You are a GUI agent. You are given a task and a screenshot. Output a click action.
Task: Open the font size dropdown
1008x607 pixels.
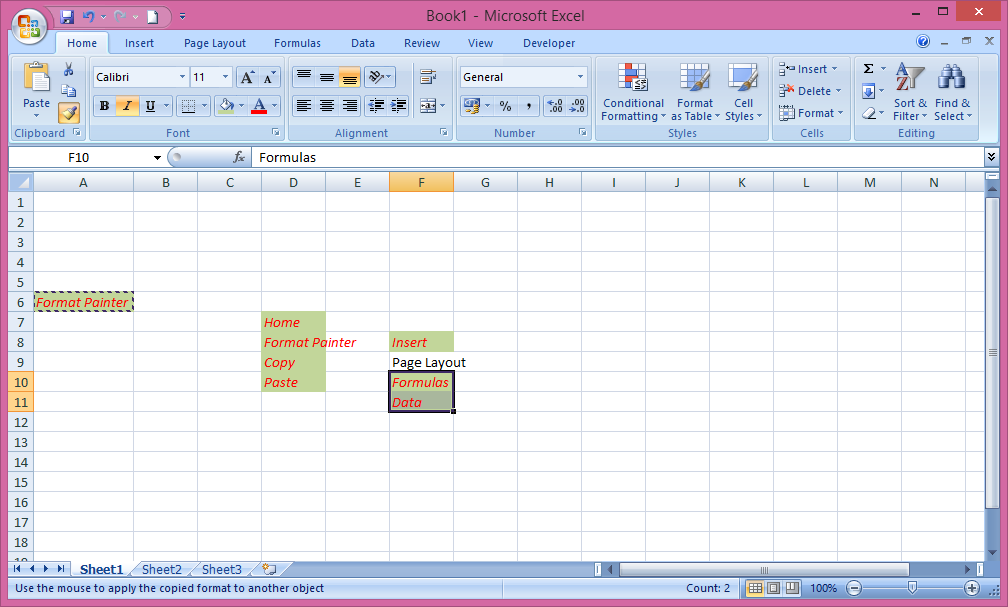[225, 77]
